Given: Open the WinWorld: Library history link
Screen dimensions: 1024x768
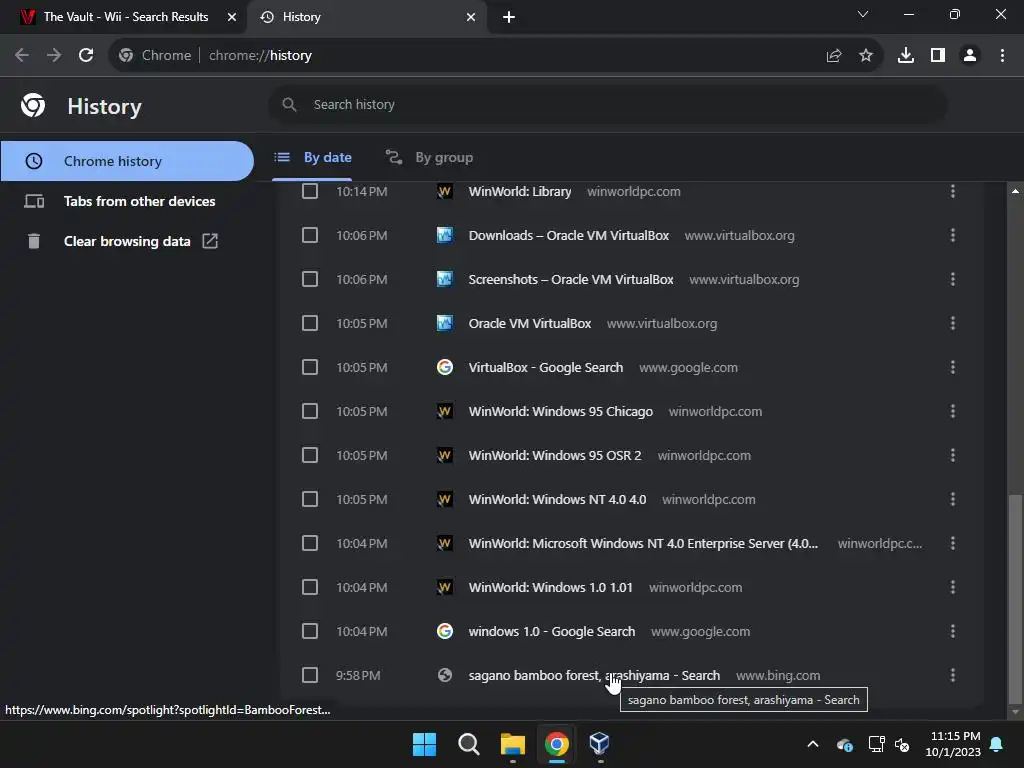Looking at the screenshot, I should pyautogui.click(x=520, y=191).
